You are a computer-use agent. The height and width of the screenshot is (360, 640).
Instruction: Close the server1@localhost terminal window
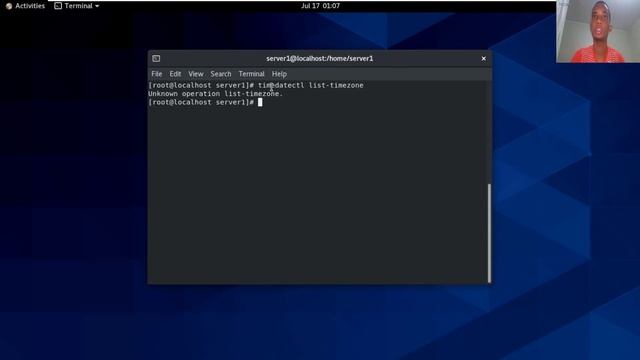[484, 58]
